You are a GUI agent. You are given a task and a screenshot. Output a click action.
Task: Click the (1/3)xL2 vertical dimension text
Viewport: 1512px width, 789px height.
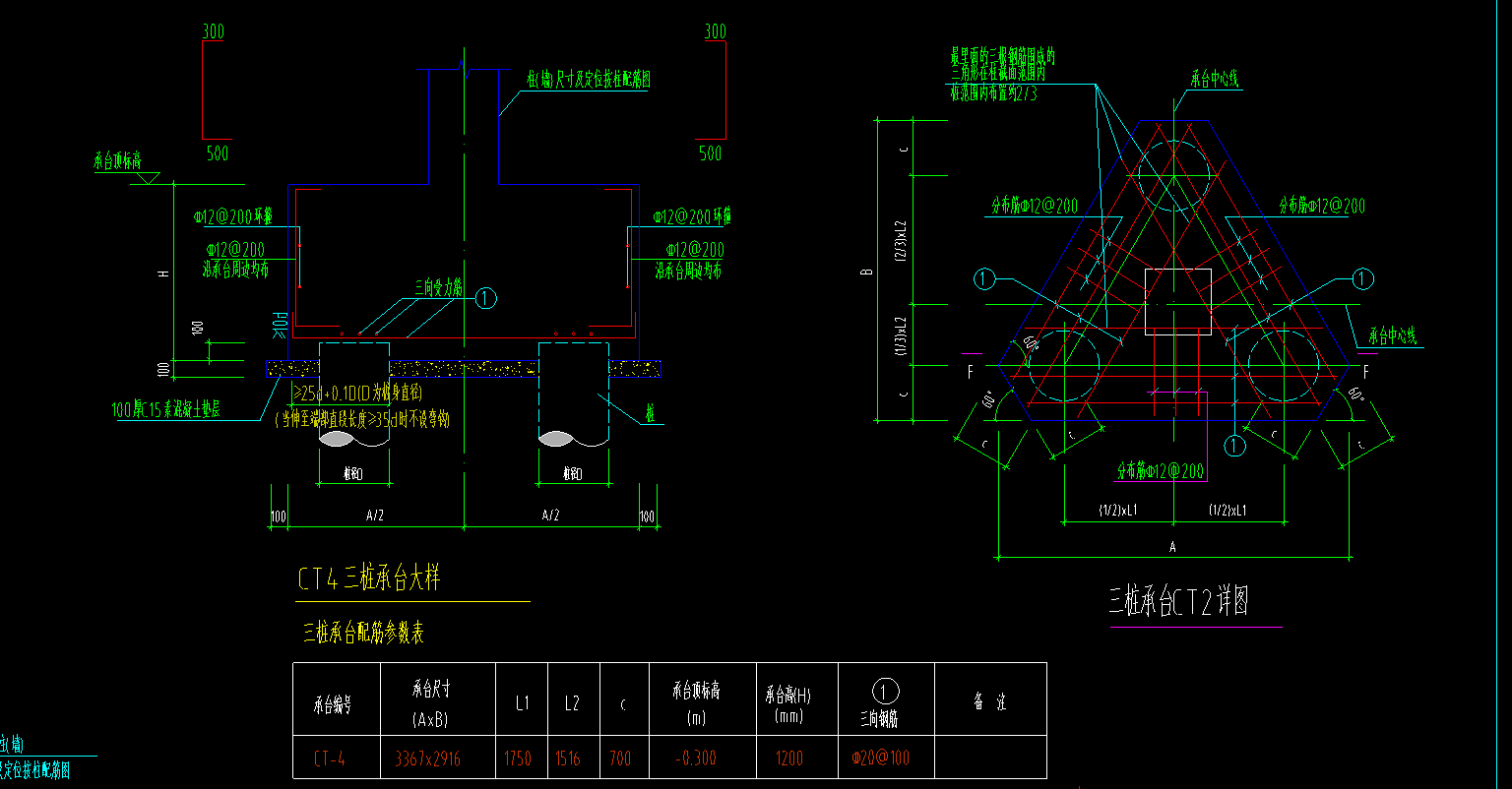tap(900, 335)
